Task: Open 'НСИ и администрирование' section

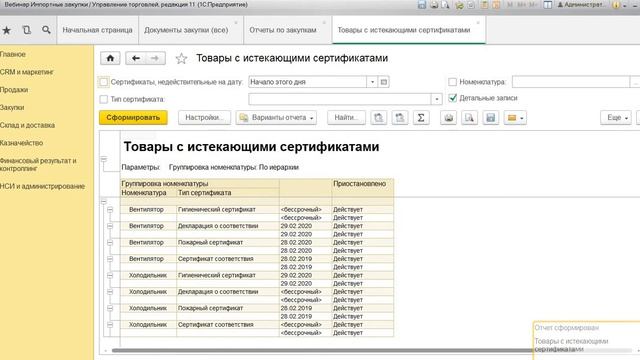Action: click(x=42, y=187)
